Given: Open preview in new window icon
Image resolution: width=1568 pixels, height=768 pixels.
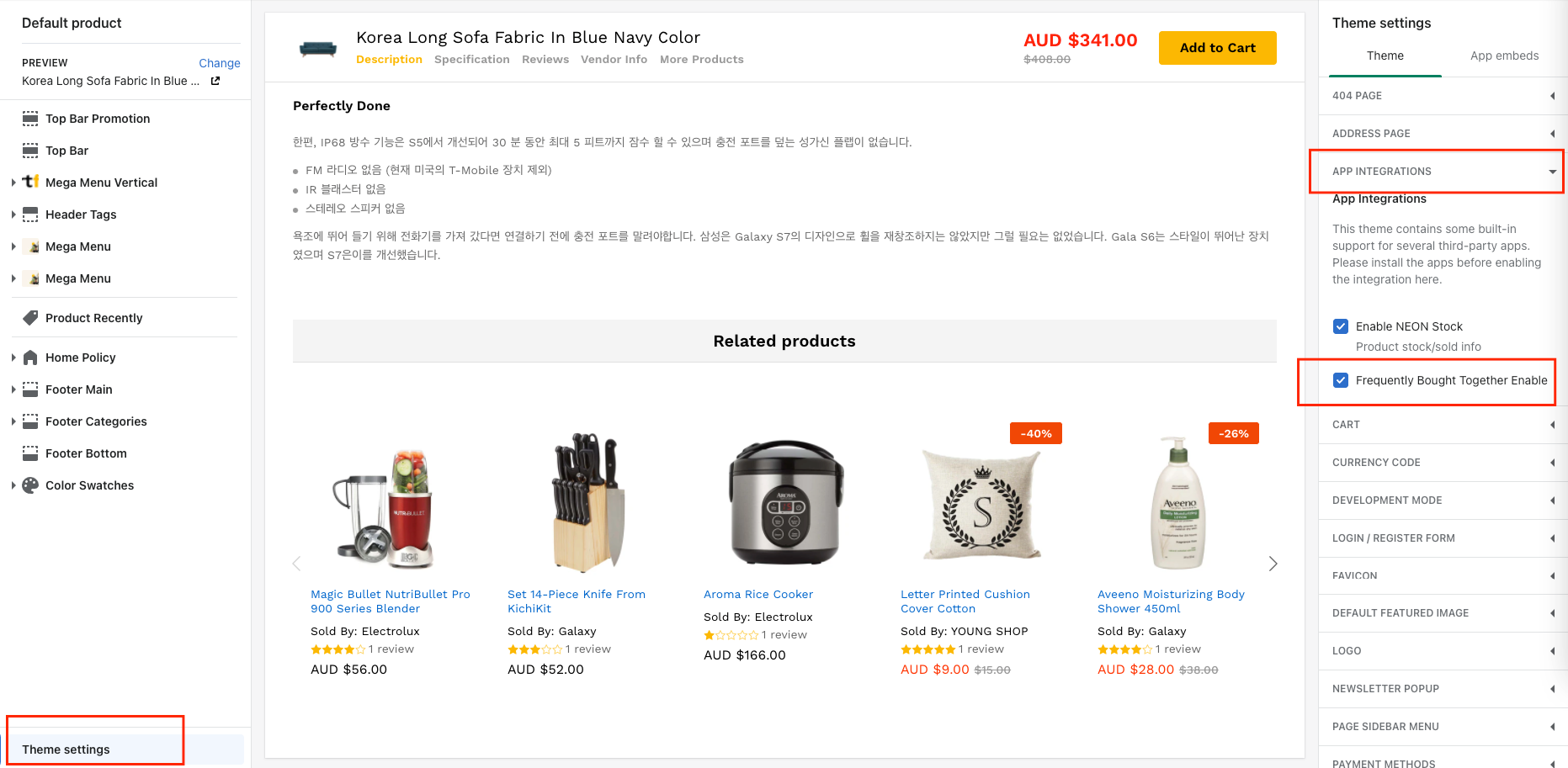Looking at the screenshot, I should [x=215, y=81].
